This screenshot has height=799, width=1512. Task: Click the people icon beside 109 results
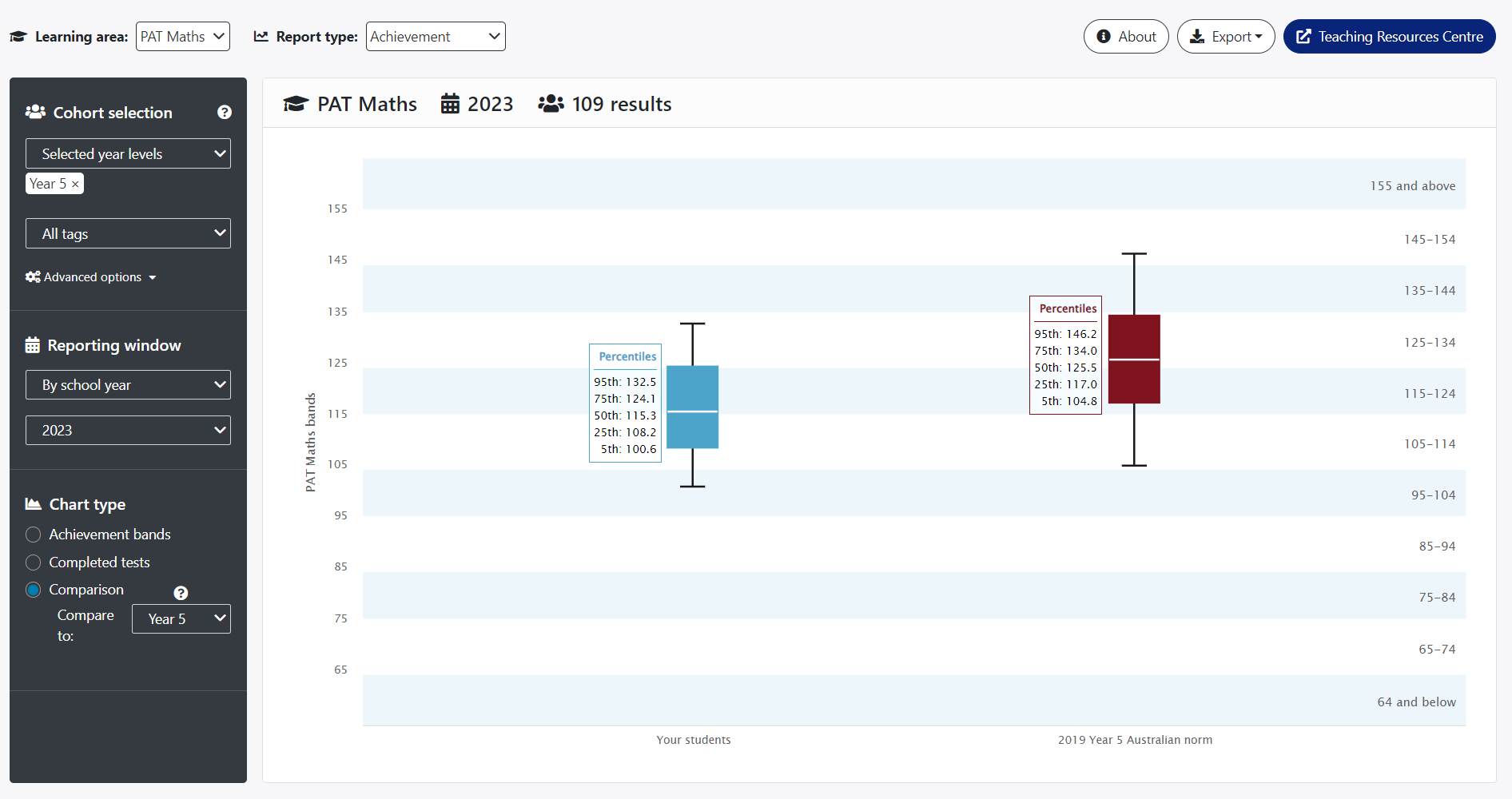[551, 105]
